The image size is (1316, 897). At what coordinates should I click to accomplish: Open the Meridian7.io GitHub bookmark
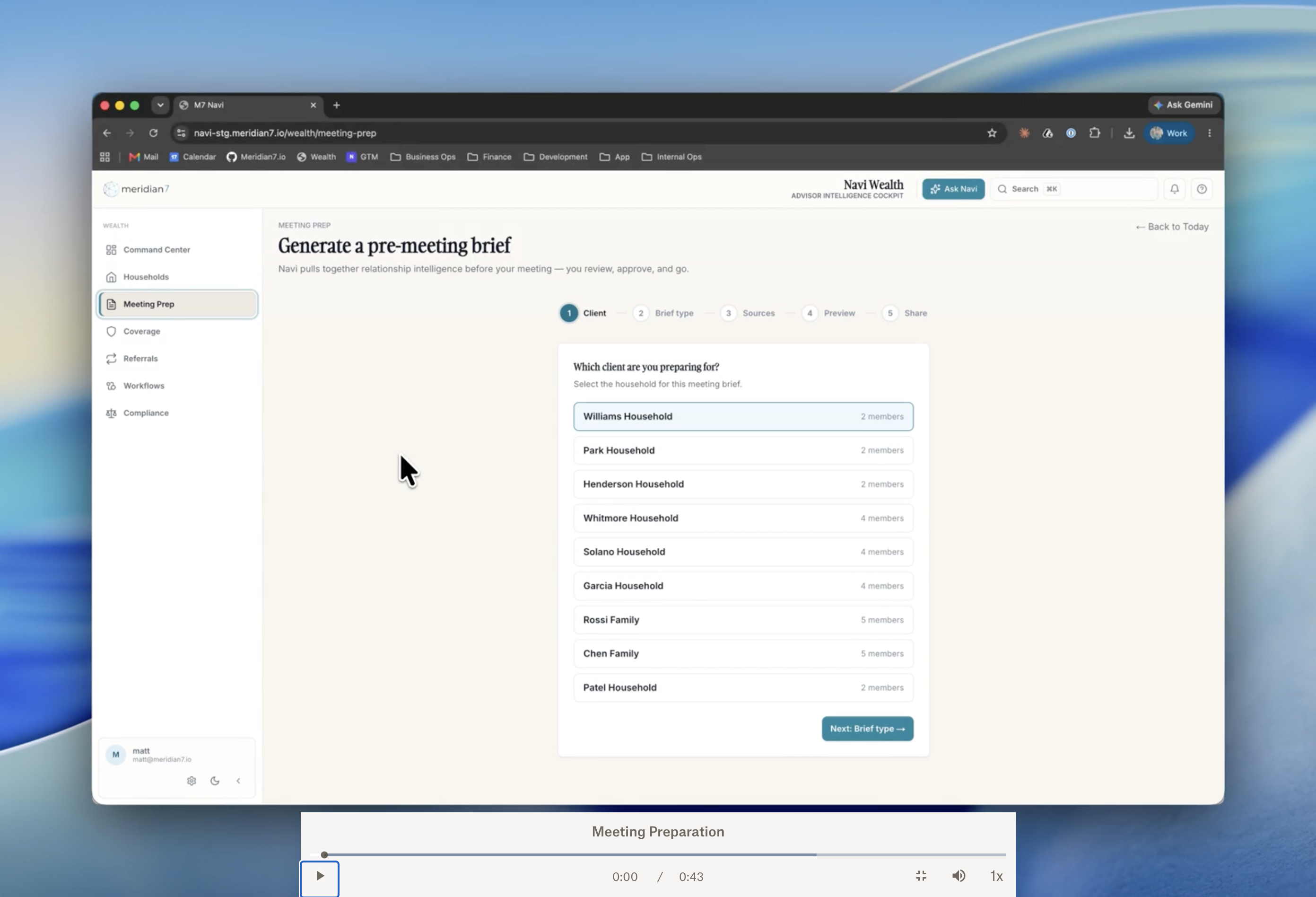[256, 157]
